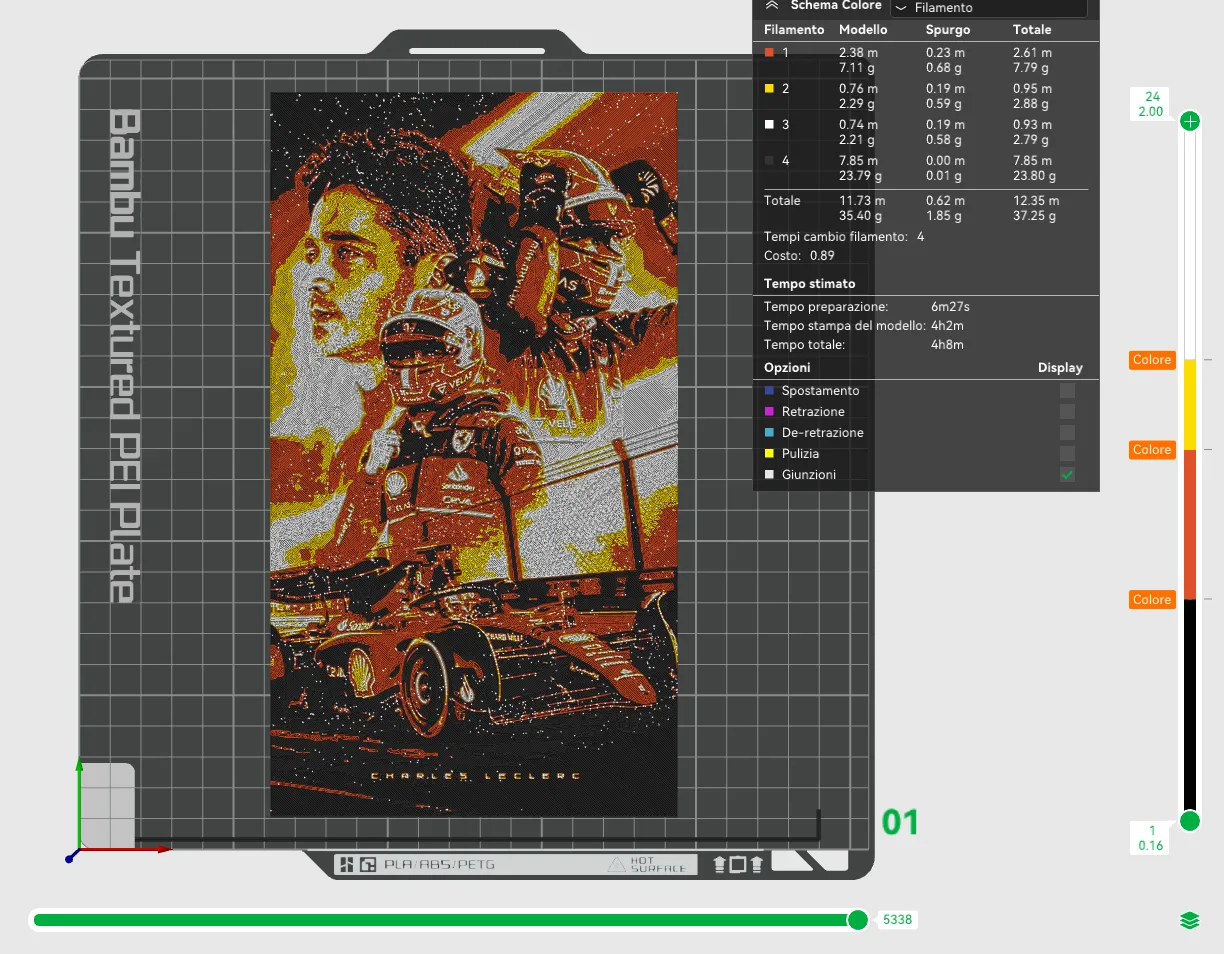Click the orange swatch for filament 1

tap(769, 53)
